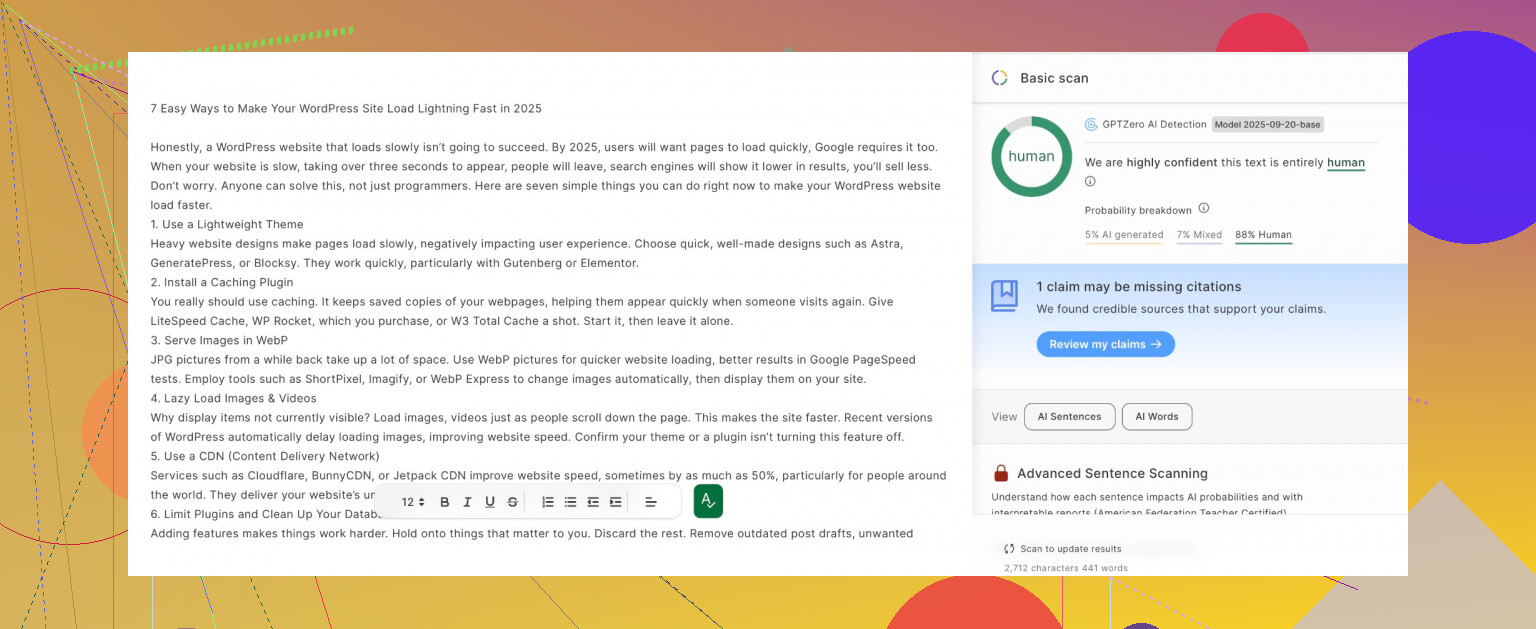Click the green spell check icon

pyautogui.click(x=708, y=501)
